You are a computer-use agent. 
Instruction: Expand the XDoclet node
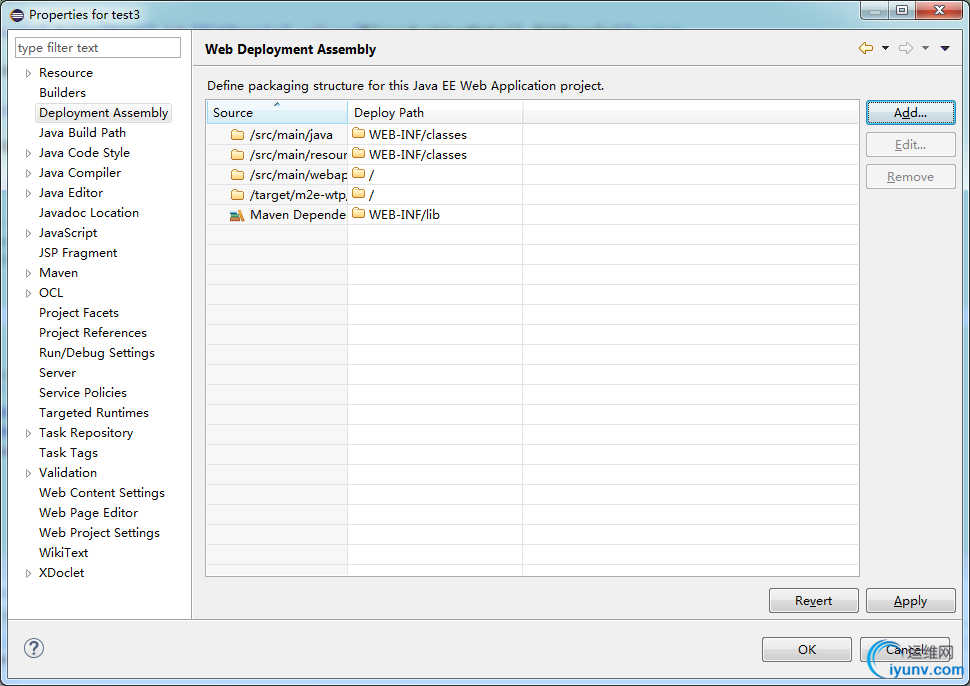point(28,573)
